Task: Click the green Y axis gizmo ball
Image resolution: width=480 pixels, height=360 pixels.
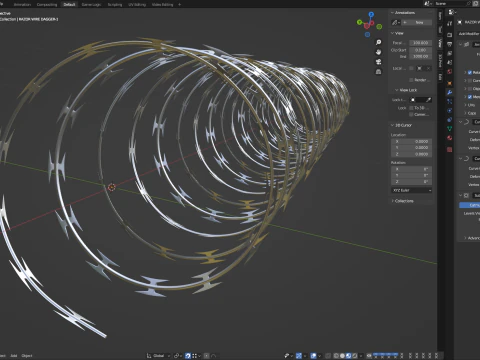Action: 359,22
